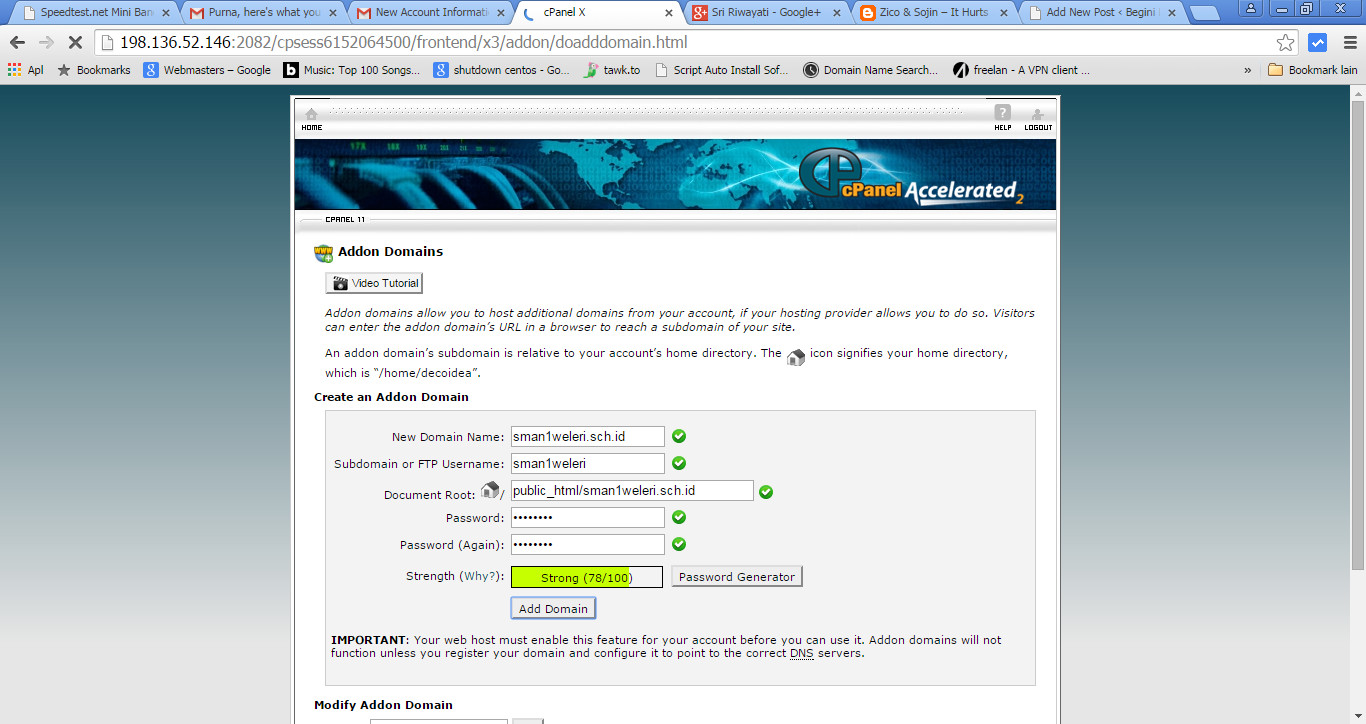Screen dimensions: 1366x724
Task: Click the browser forward arrow
Action: (x=45, y=43)
